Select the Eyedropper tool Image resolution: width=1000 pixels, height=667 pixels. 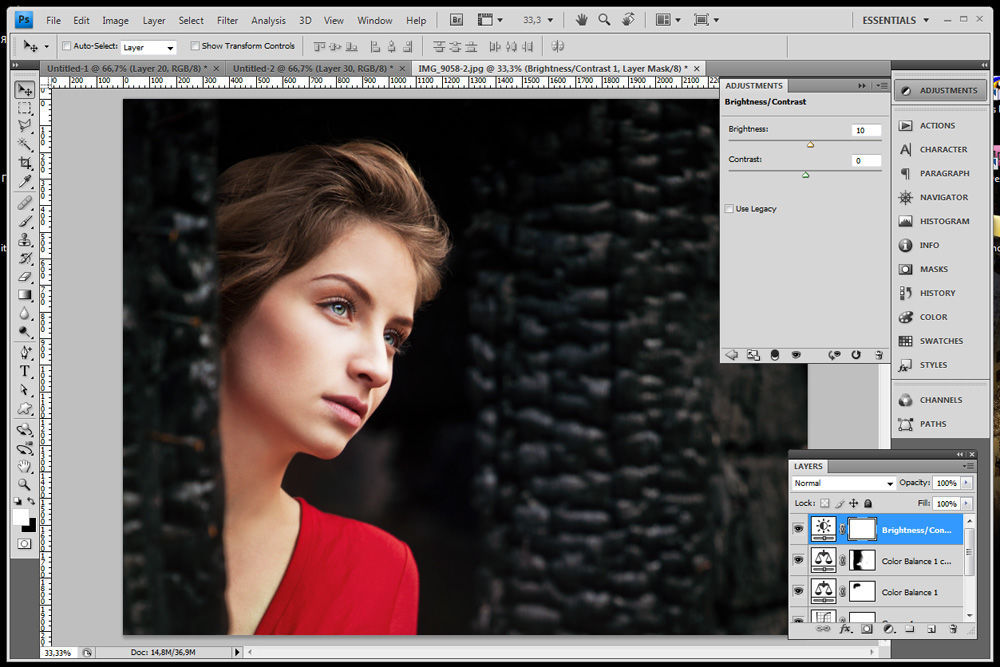pos(25,181)
